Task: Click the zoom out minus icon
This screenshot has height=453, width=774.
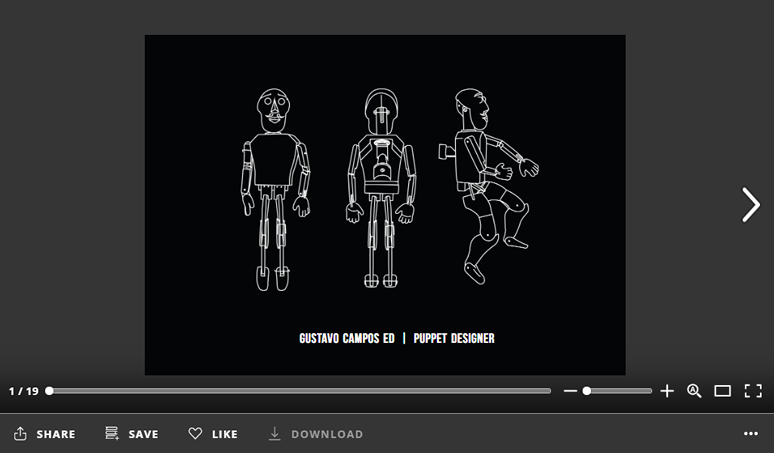Action: click(570, 391)
